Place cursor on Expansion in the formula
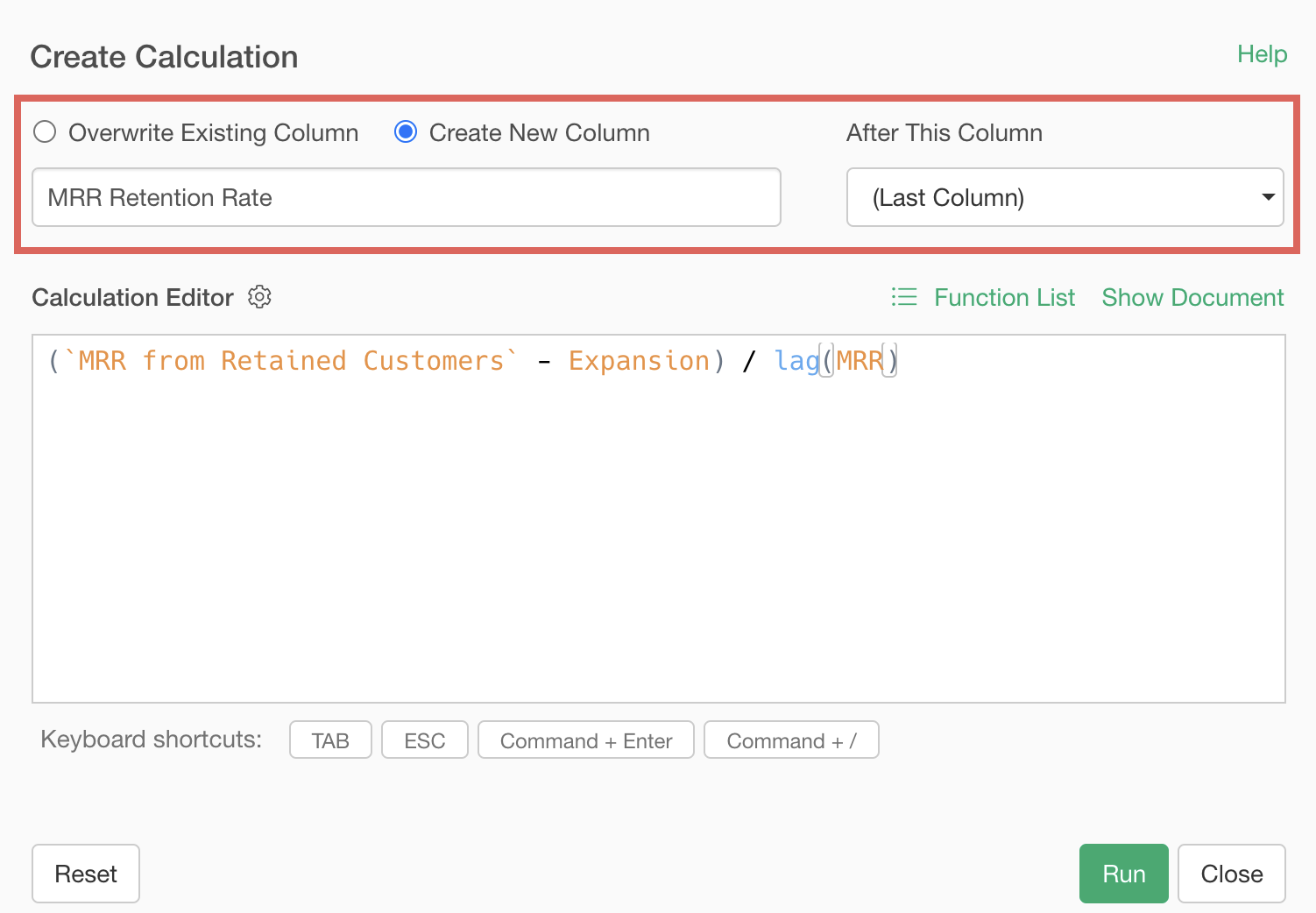Screen dimensions: 1316x913 pyautogui.click(x=639, y=361)
